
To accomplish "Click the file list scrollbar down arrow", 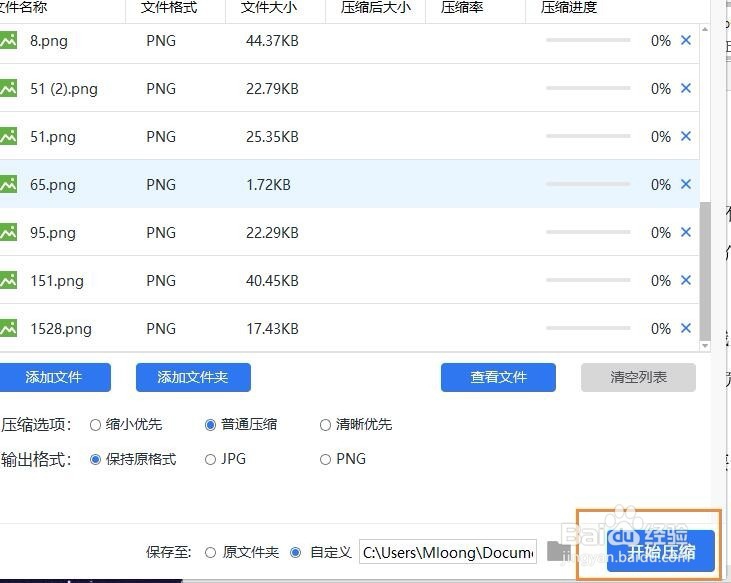I will (x=705, y=346).
